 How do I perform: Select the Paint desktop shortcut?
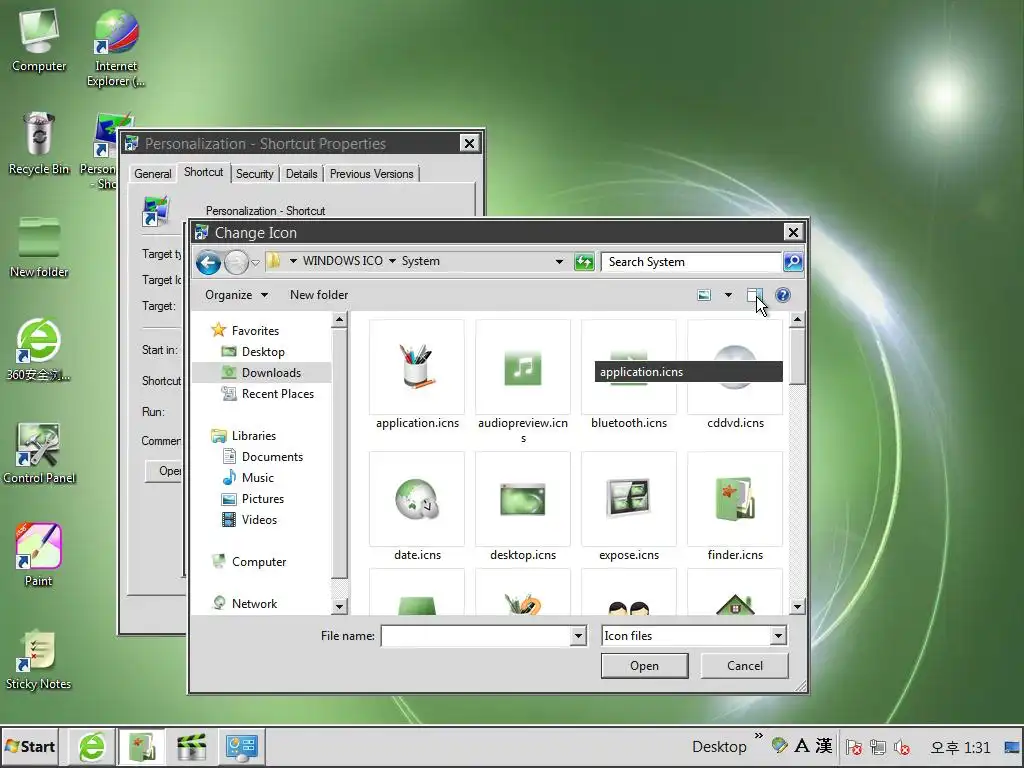[38, 554]
